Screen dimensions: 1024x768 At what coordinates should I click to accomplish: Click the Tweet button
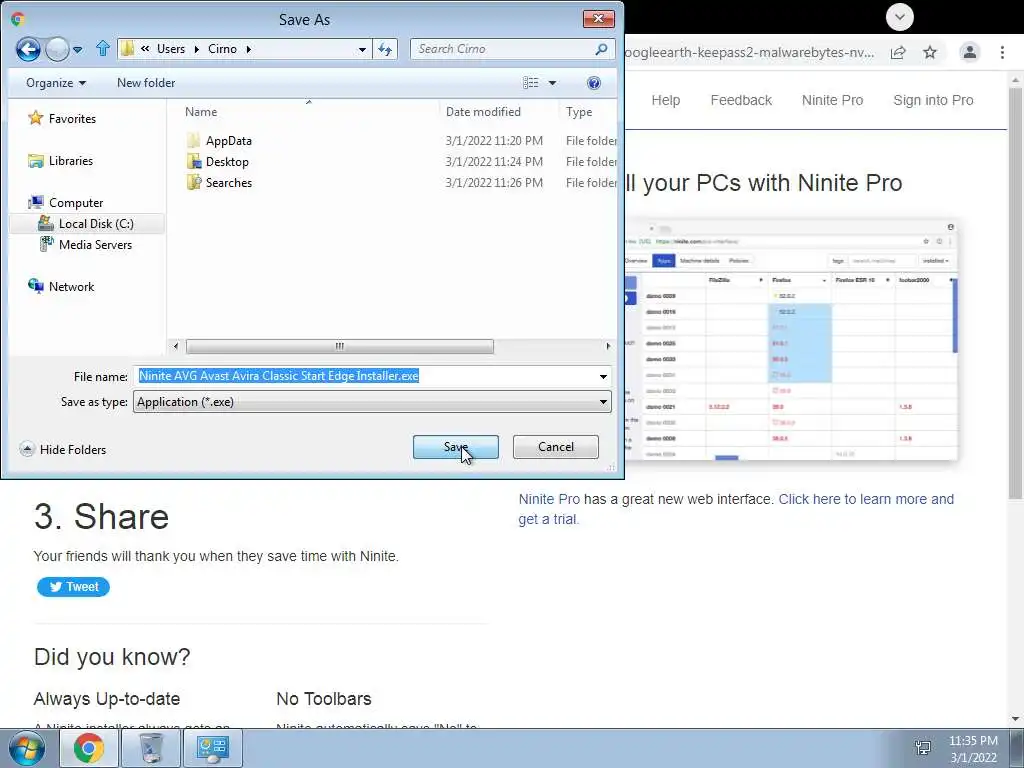click(x=73, y=586)
